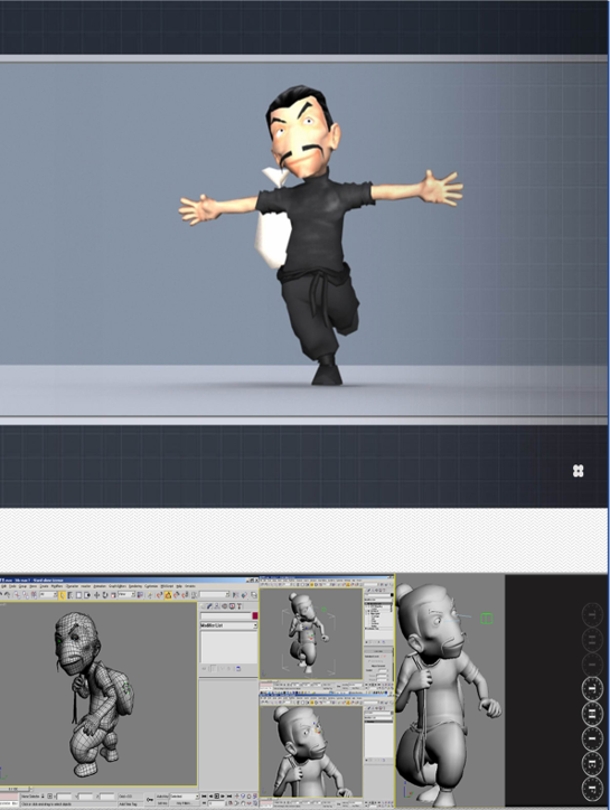Click the Auto Key button
Viewport: 610px width, 810px height.
pyautogui.click(x=162, y=796)
